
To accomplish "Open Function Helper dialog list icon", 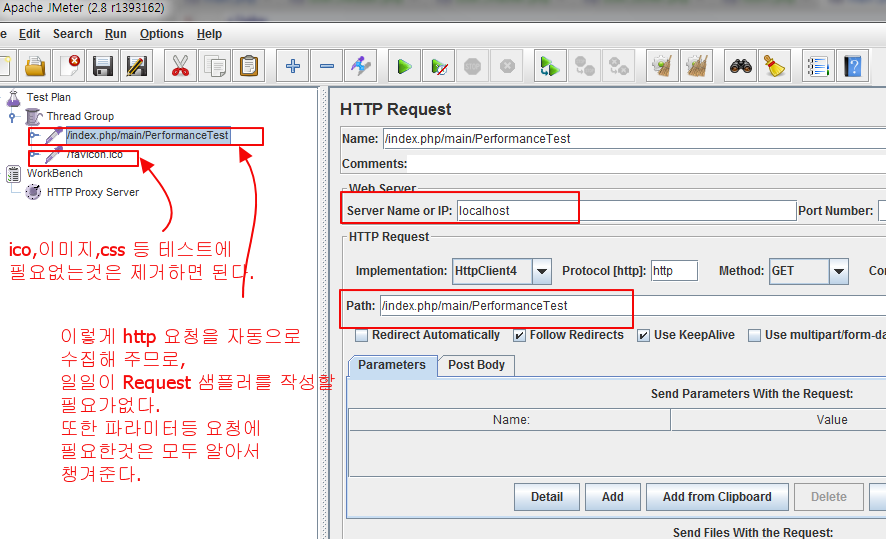I will click(x=818, y=67).
